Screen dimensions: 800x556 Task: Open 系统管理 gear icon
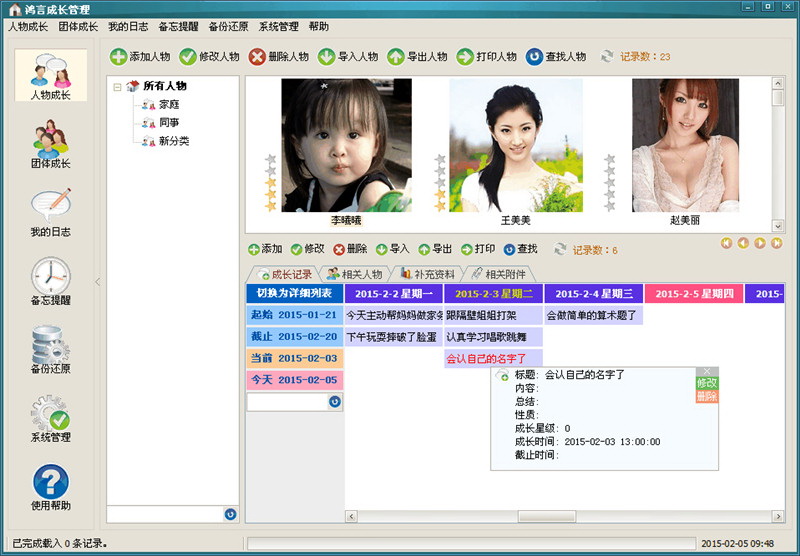51,418
